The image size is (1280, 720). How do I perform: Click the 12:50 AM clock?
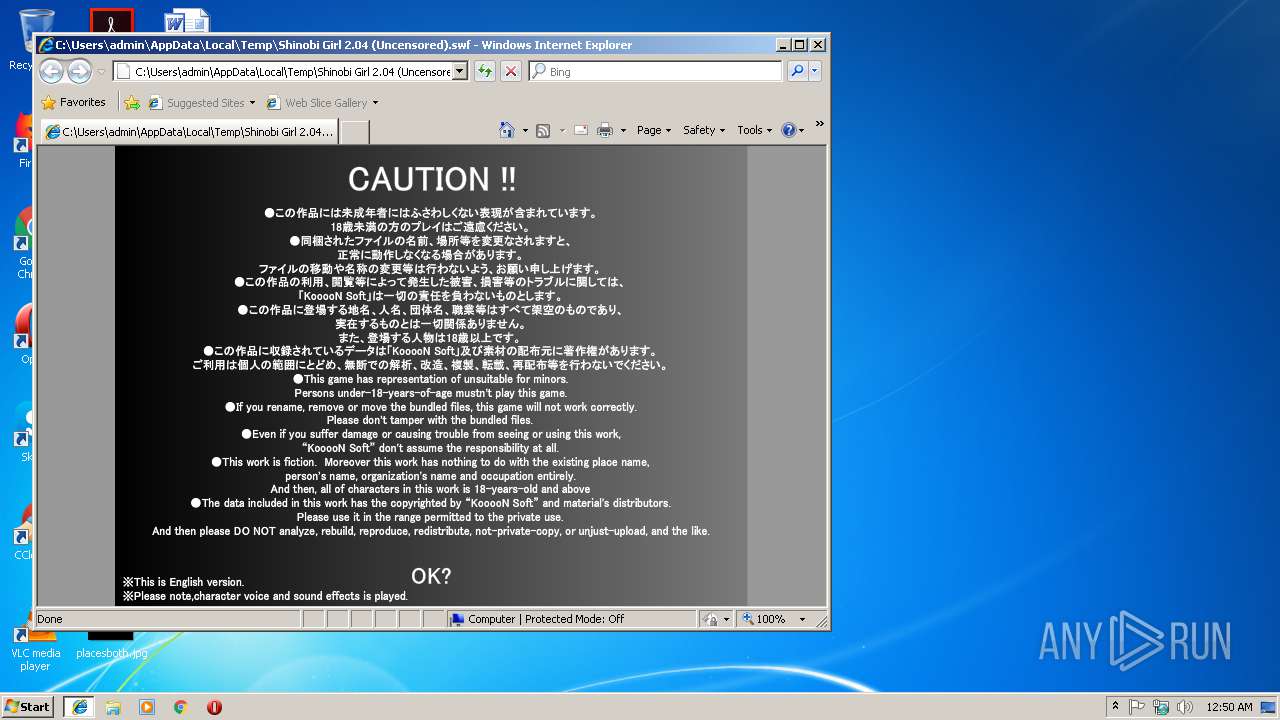point(1229,706)
